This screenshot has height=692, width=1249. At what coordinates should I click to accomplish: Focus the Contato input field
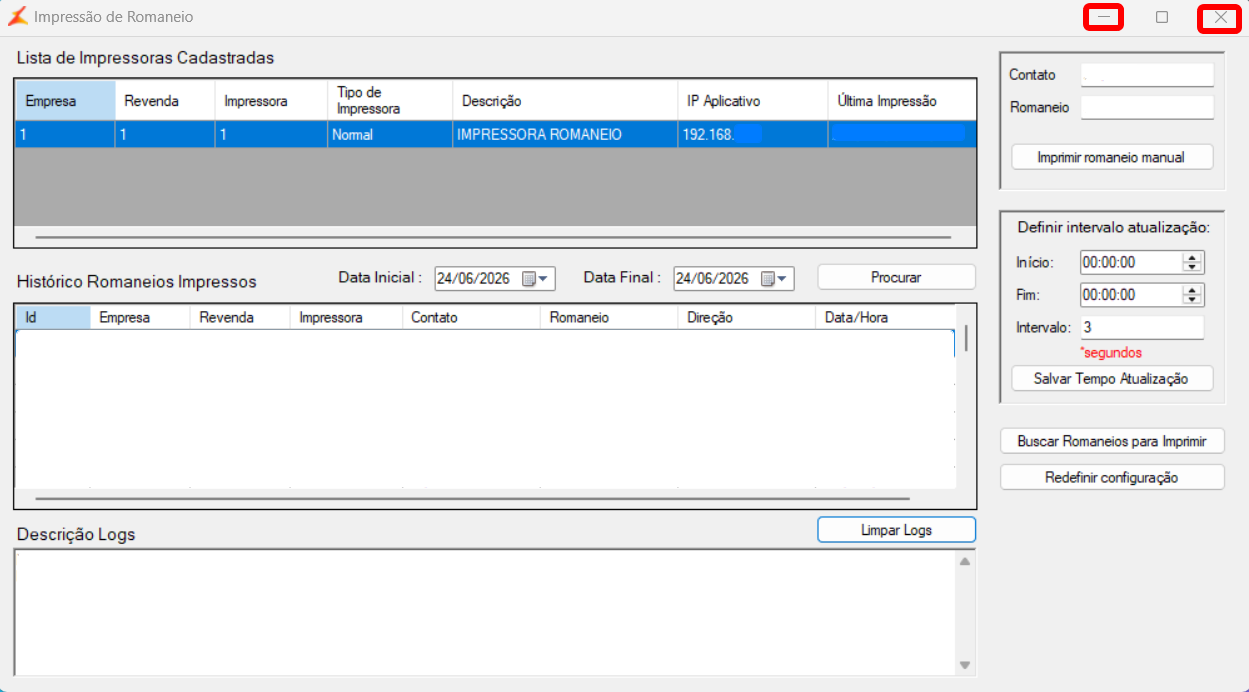(x=1147, y=75)
